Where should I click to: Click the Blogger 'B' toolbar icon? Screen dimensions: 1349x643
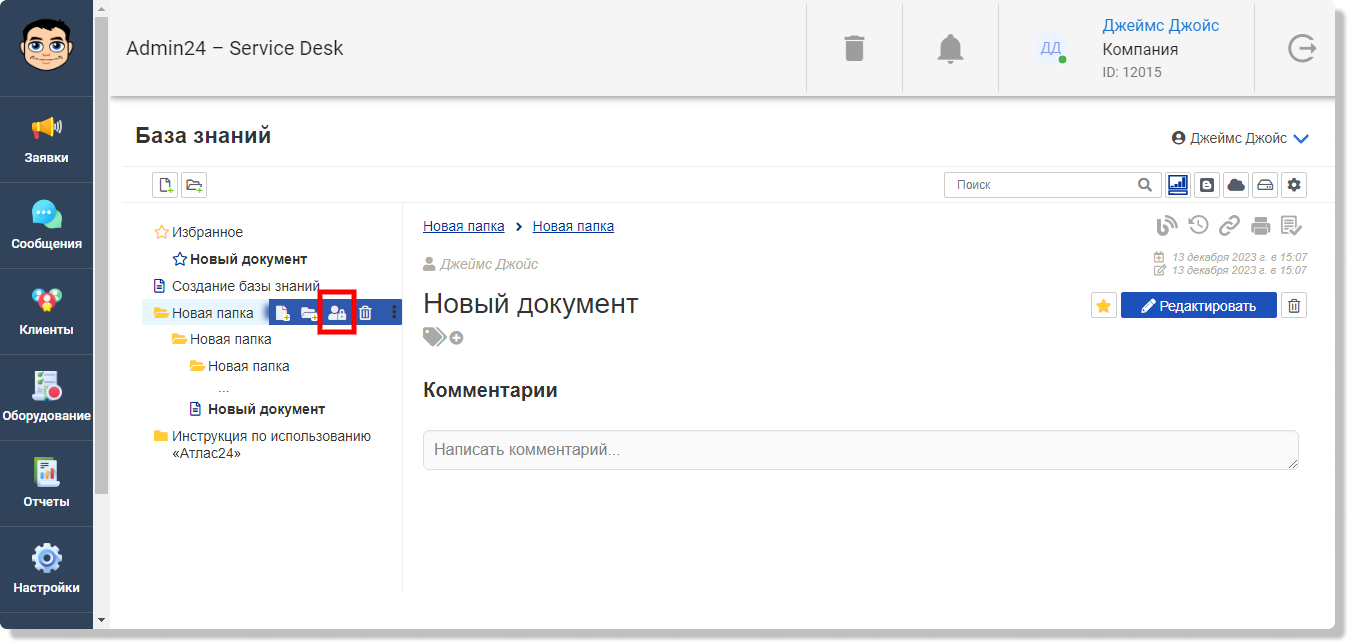[x=1207, y=185]
